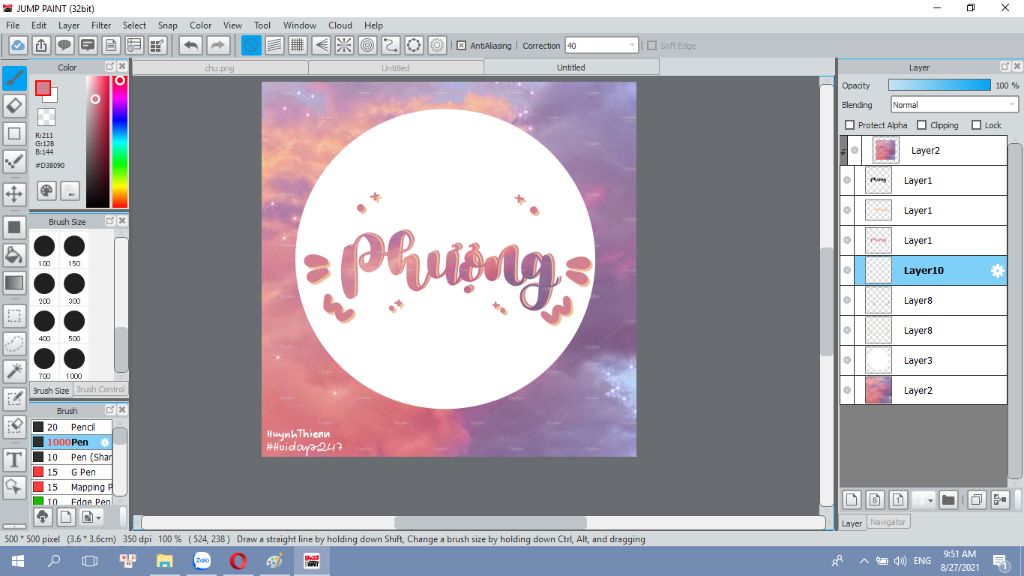Duplicate the selected layer
Screen dimensions: 1024x576
(x=977, y=500)
